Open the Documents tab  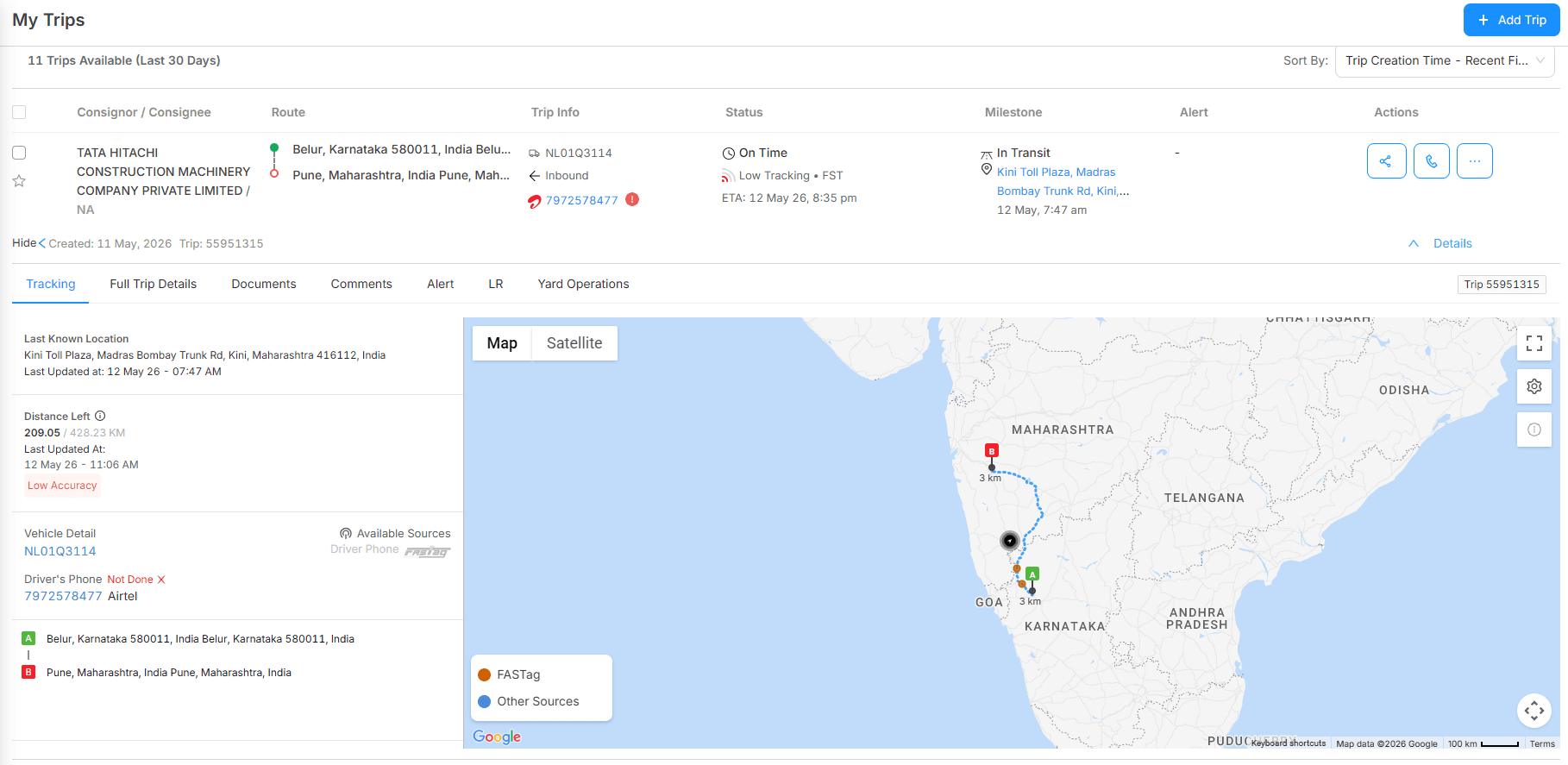(x=264, y=284)
